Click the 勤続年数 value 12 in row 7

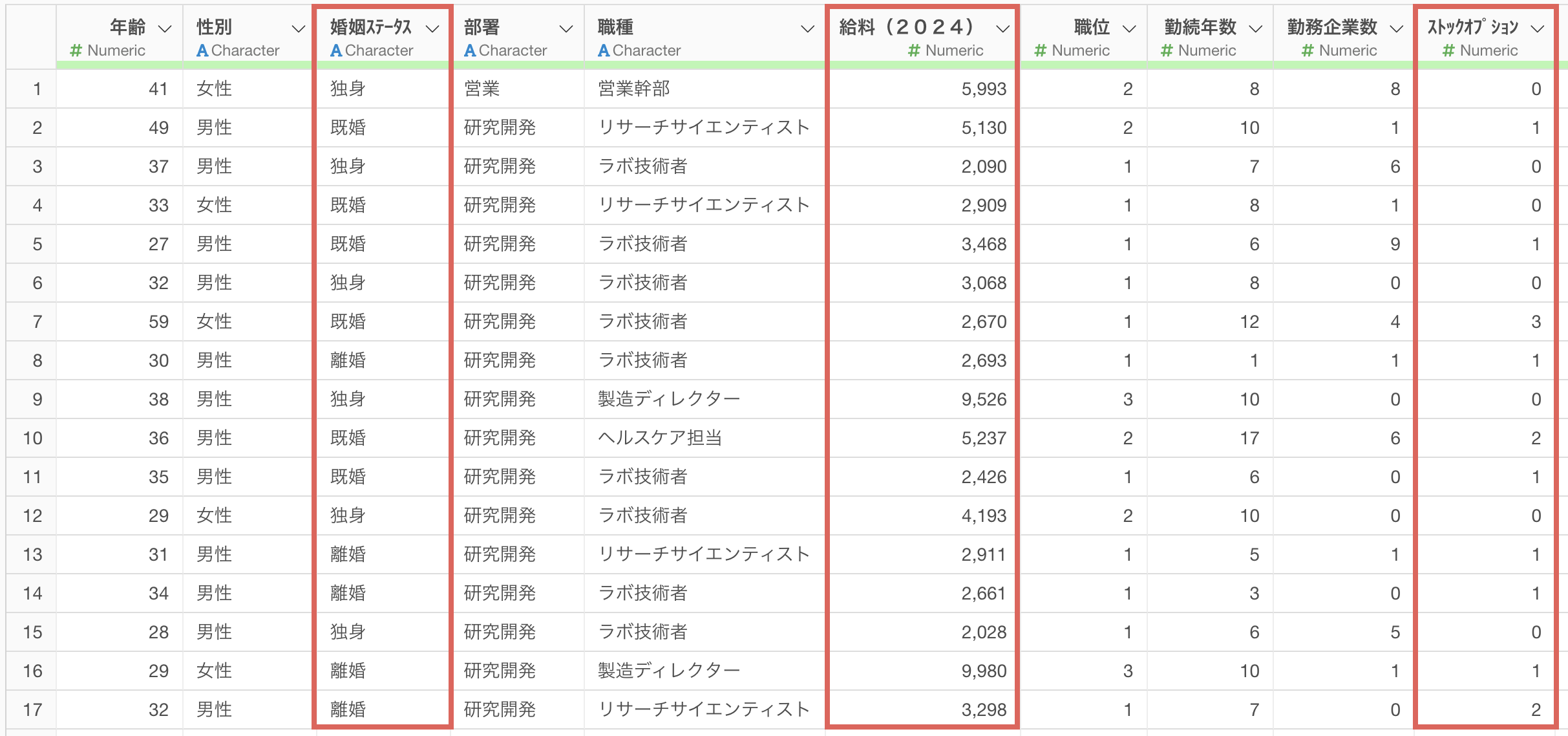pyautogui.click(x=1249, y=322)
